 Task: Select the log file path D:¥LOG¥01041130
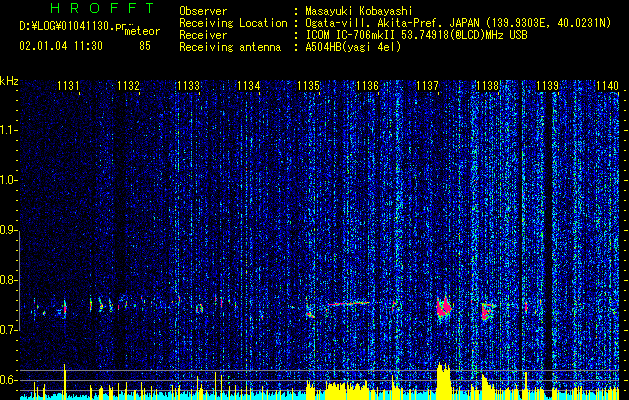click(72, 26)
